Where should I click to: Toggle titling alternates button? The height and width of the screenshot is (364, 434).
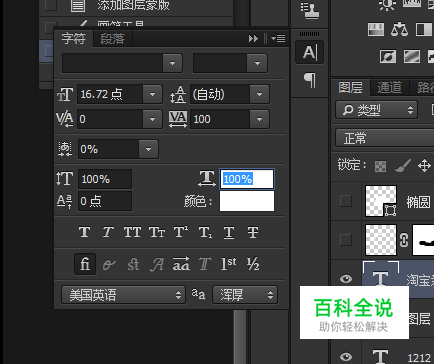(x=205, y=264)
